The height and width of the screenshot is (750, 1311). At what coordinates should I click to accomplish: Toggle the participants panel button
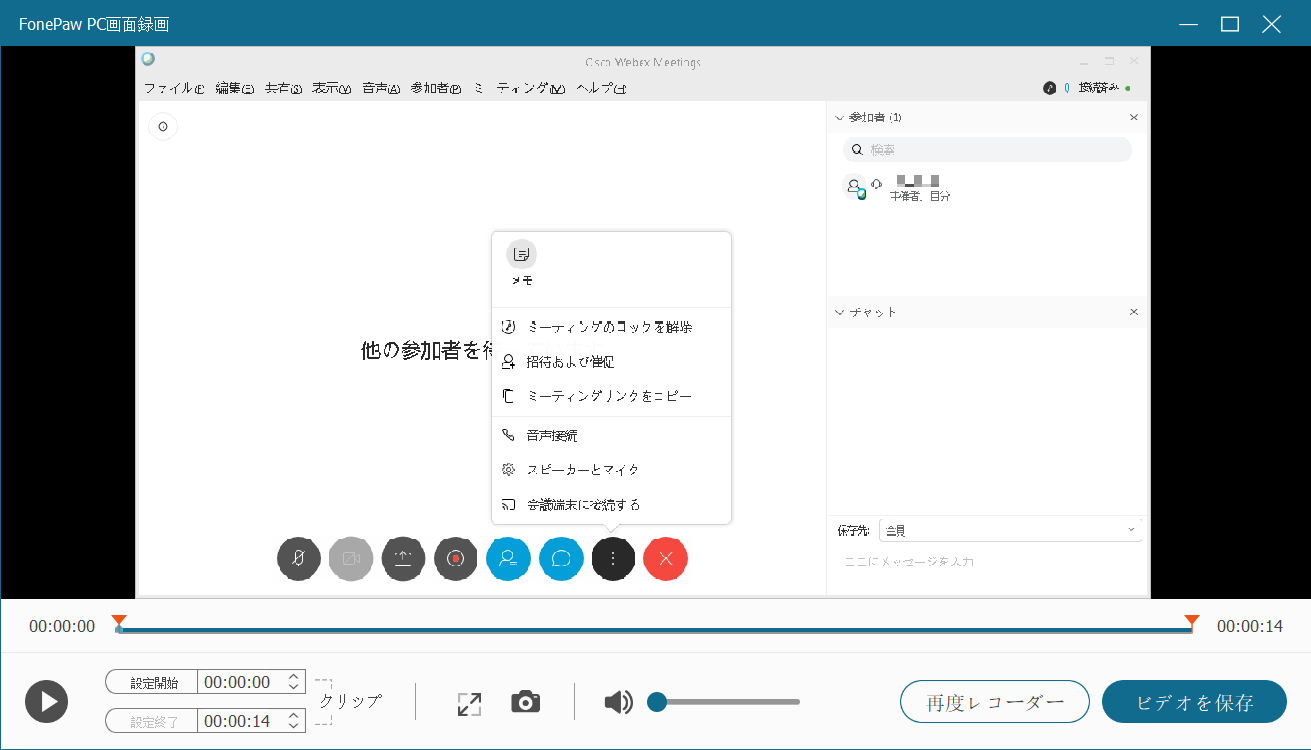point(508,559)
